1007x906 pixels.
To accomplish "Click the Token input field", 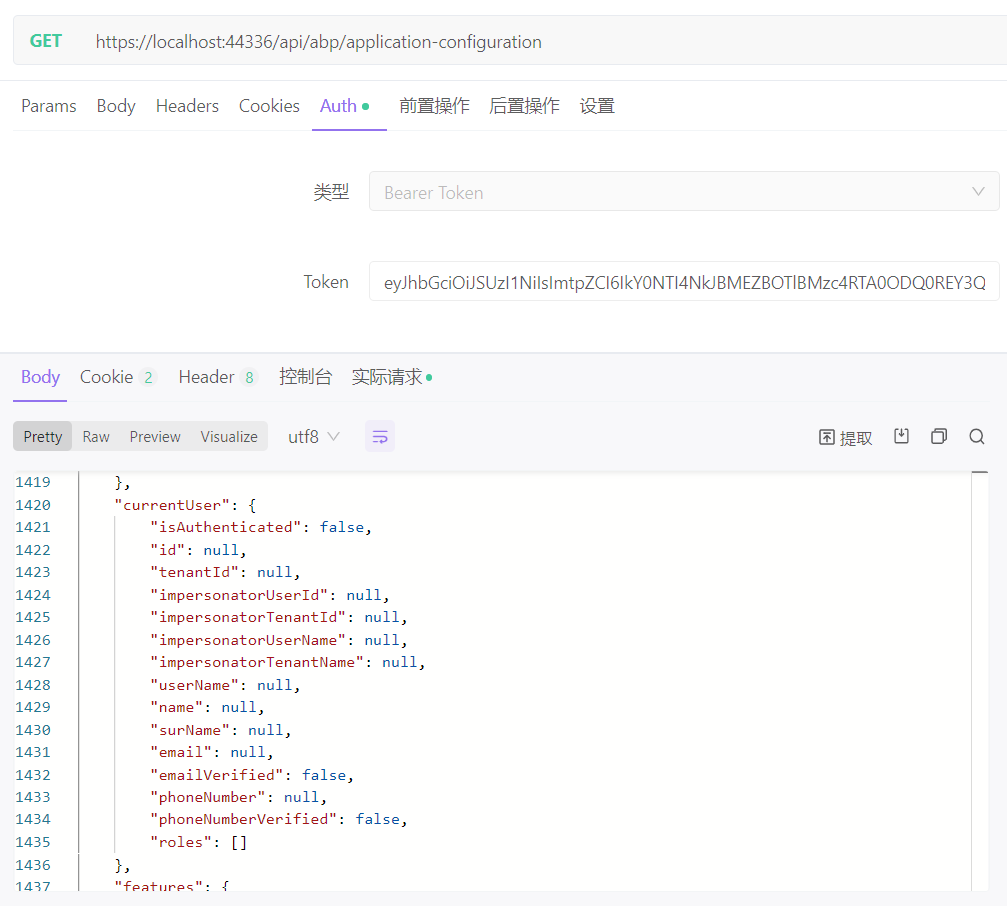I will click(x=684, y=281).
